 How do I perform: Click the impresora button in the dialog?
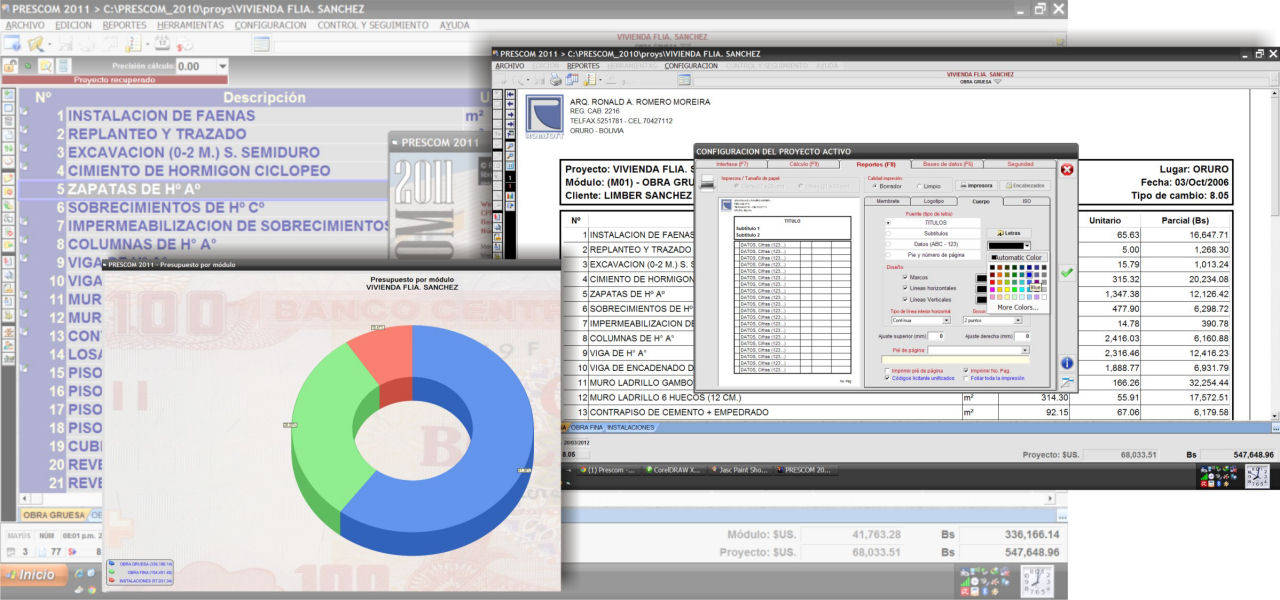coord(978,185)
